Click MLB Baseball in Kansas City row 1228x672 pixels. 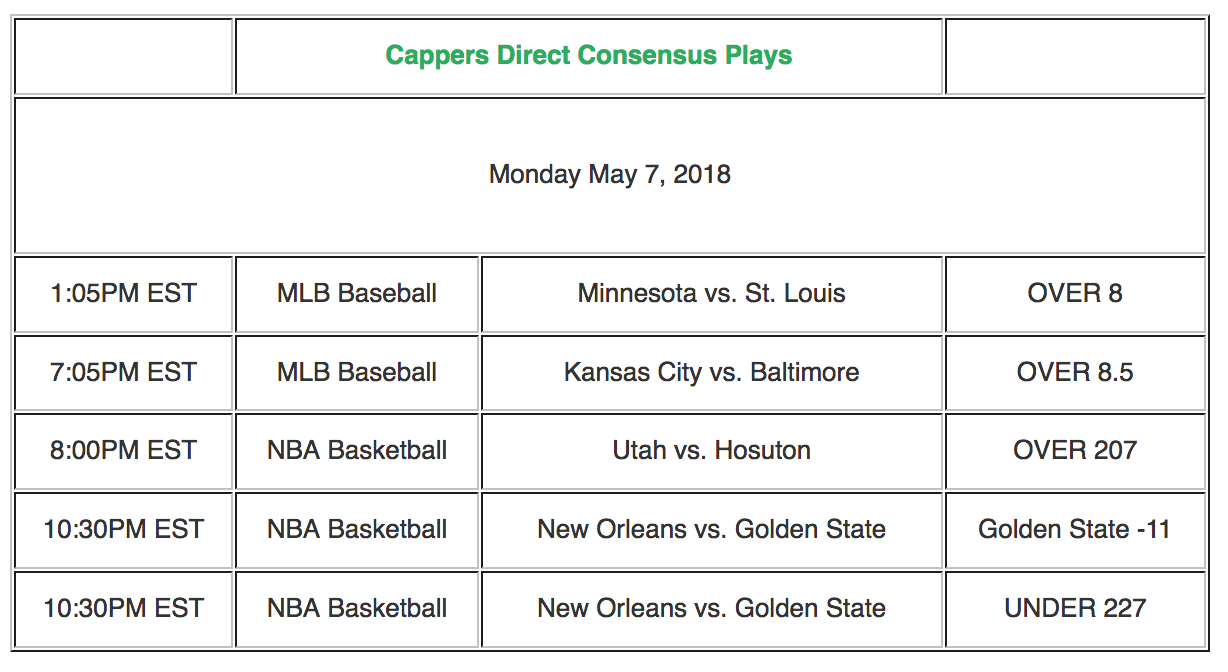click(357, 373)
